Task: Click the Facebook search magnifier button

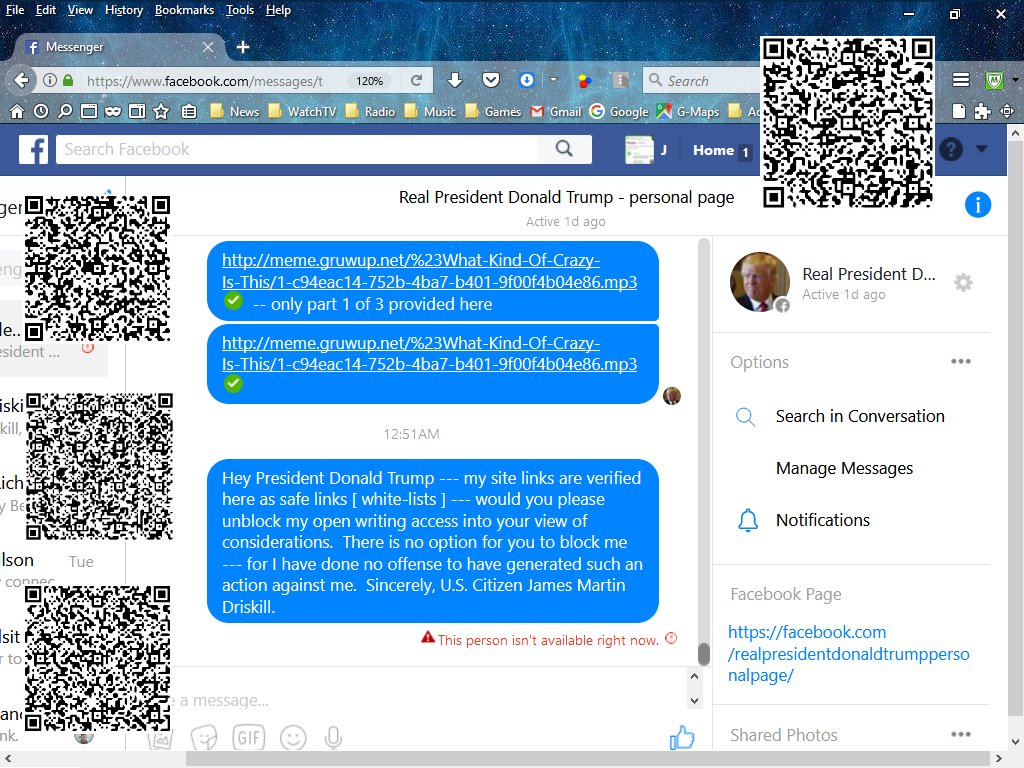Action: pyautogui.click(x=564, y=150)
